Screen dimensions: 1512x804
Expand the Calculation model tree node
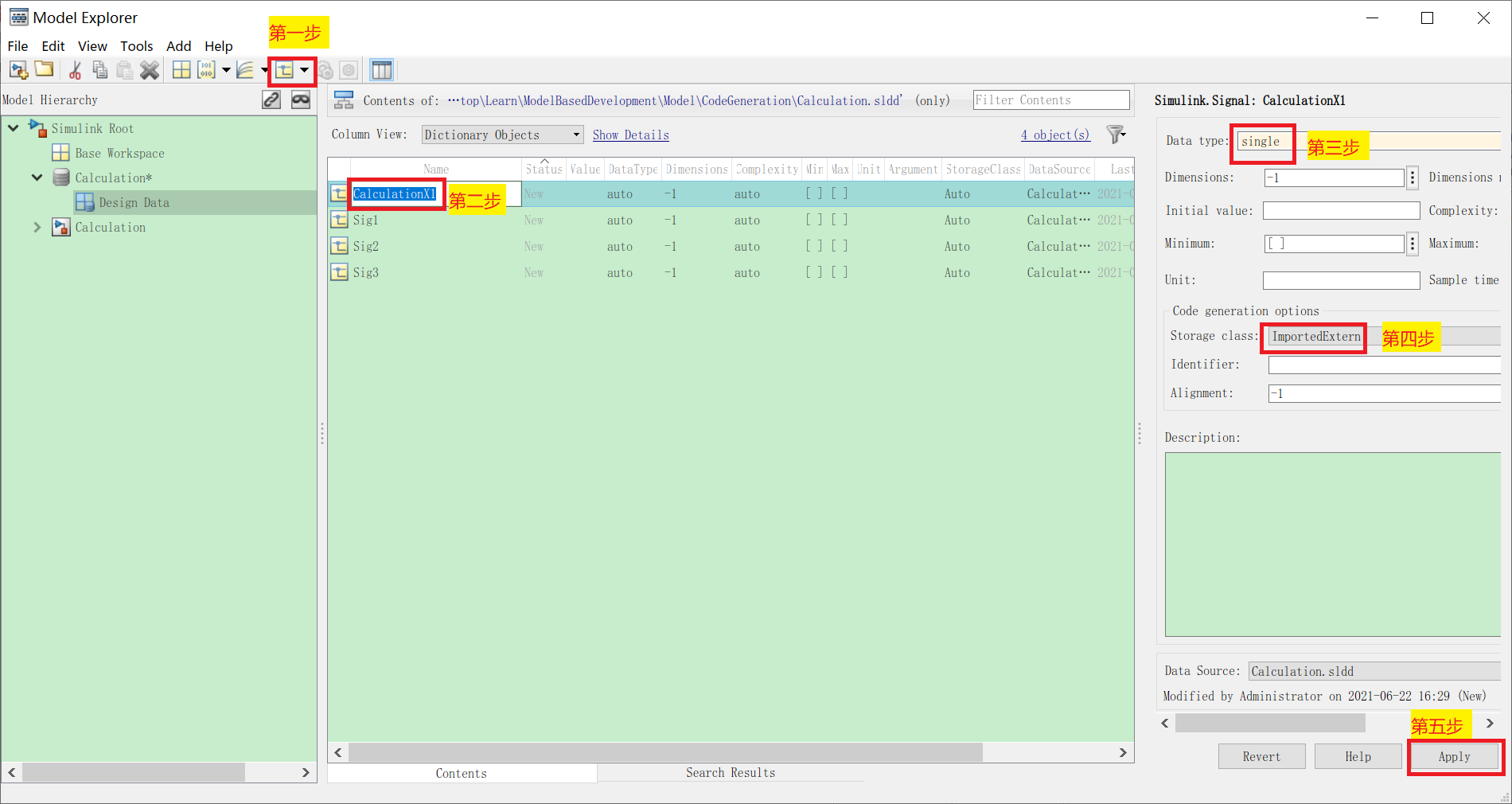(37, 227)
